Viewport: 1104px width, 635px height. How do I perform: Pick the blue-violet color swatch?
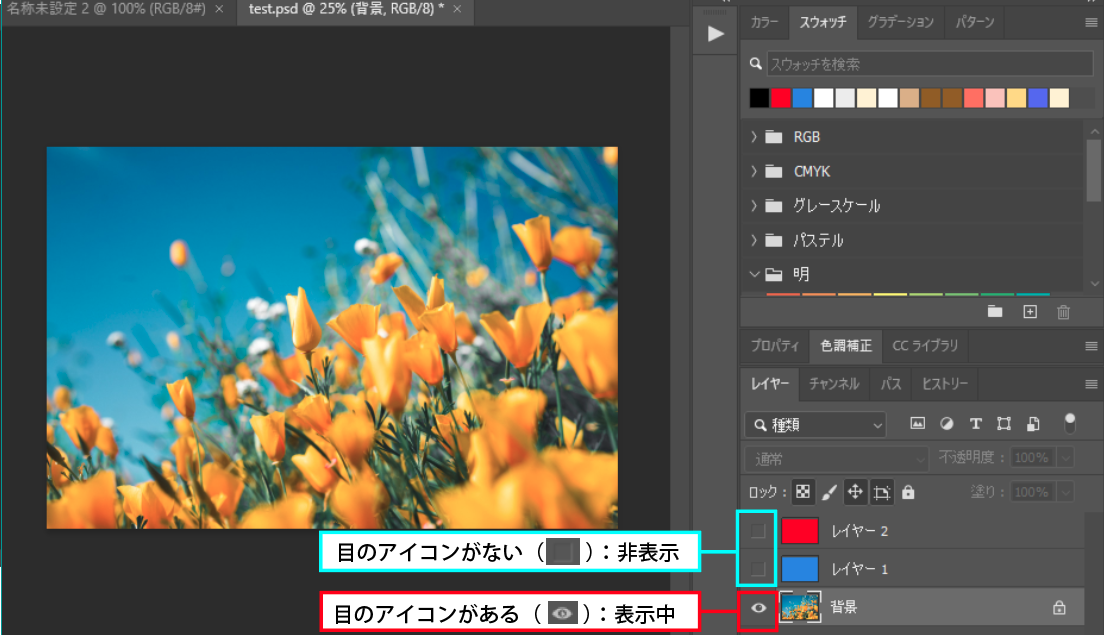click(x=1038, y=98)
